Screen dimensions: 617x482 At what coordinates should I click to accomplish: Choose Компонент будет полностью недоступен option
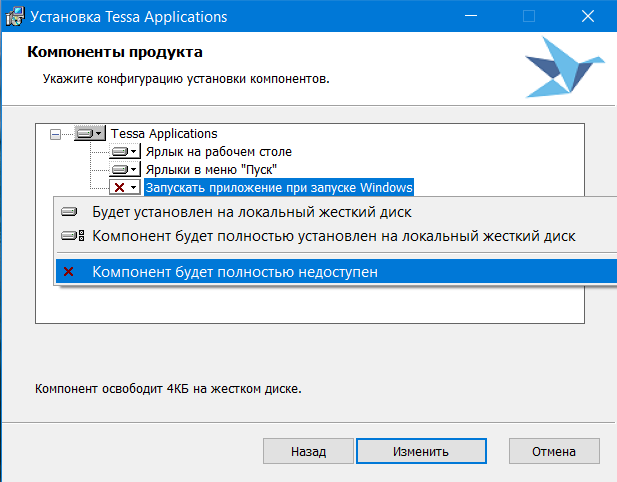tap(336, 271)
